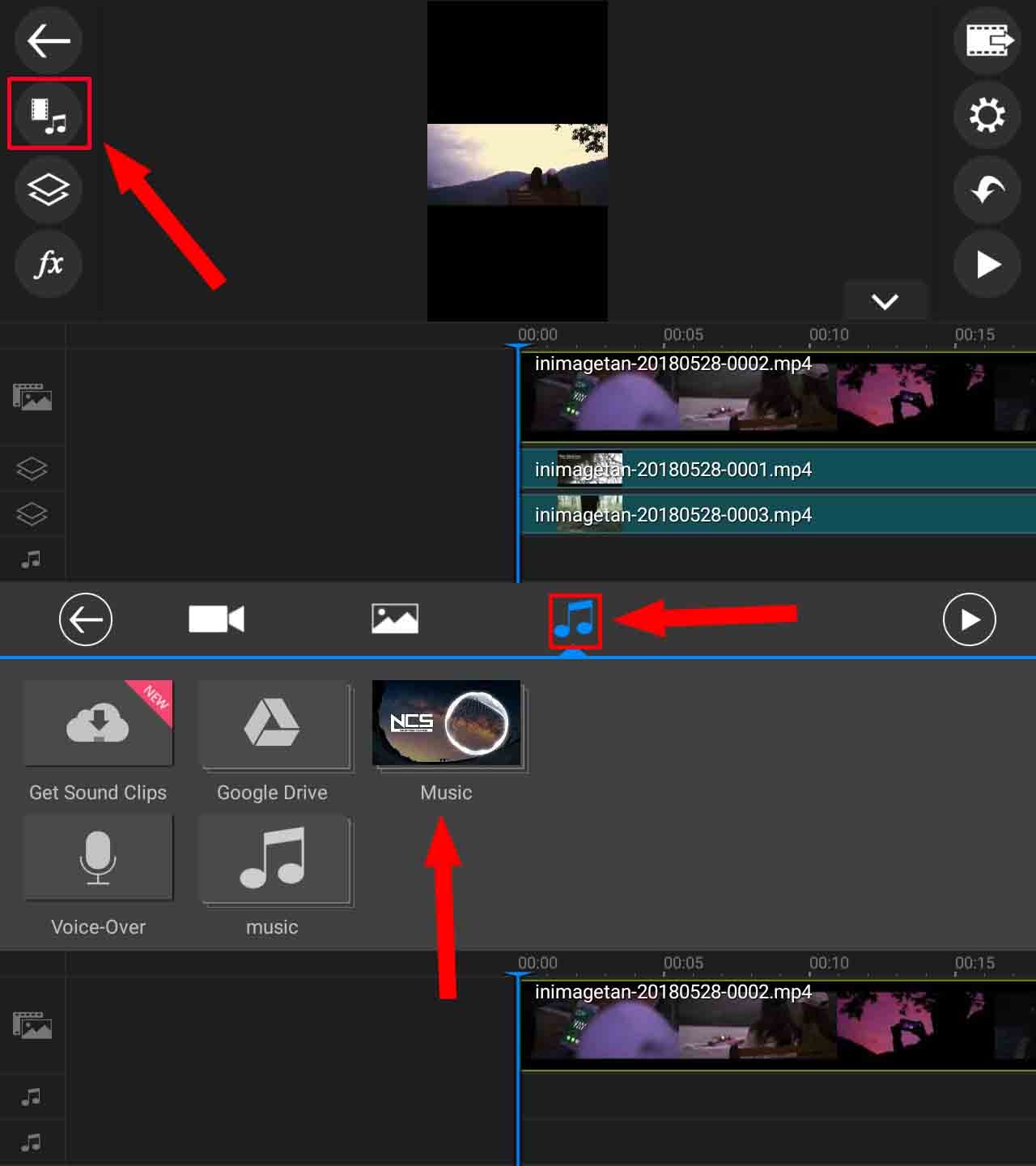Image resolution: width=1036 pixels, height=1166 pixels.
Task: Jump to 00:05 on the upper timeline ruler
Action: (x=683, y=334)
